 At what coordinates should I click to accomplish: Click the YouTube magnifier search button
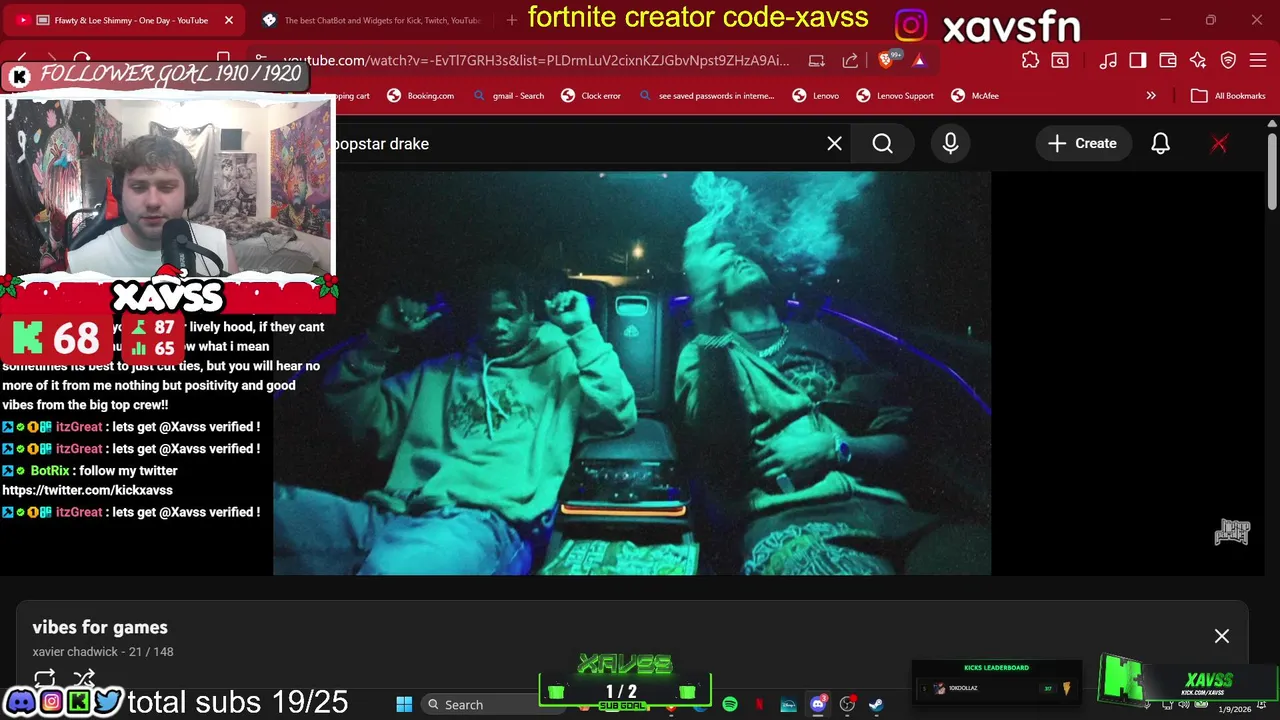[x=883, y=144]
